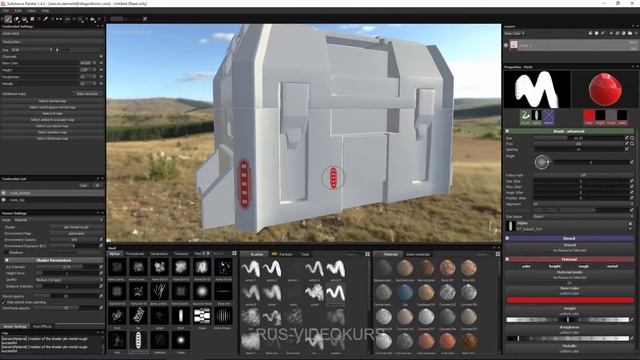The width and height of the screenshot is (640, 360).
Task: Toggle the metal material channel
Action: tap(612, 266)
